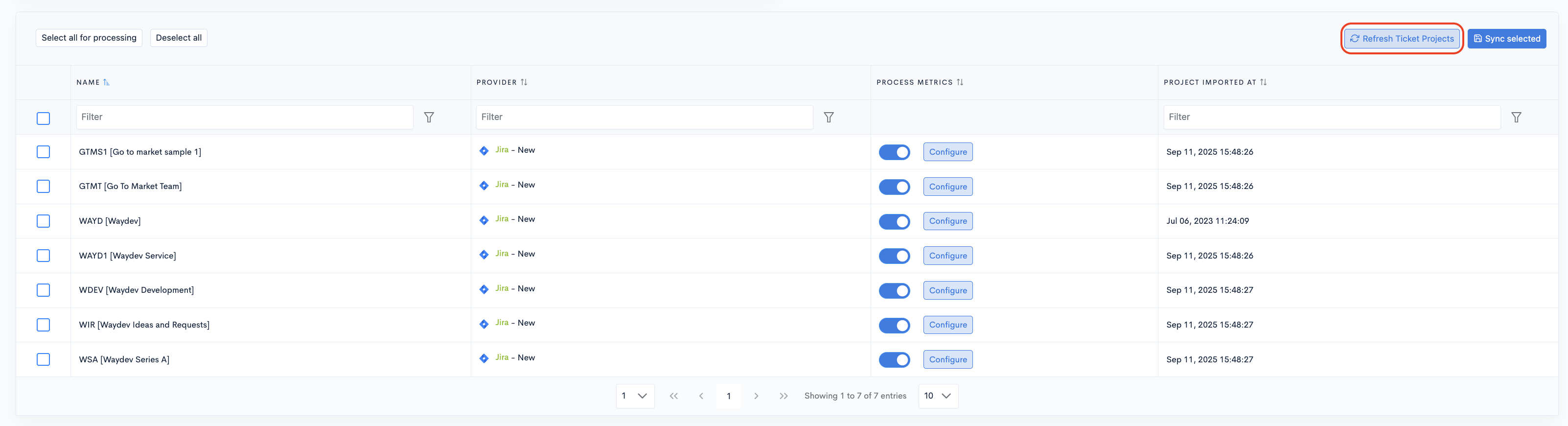Expand the rows-per-page dropdown showing 10
Screen dimensions: 1568x426
[937, 396]
